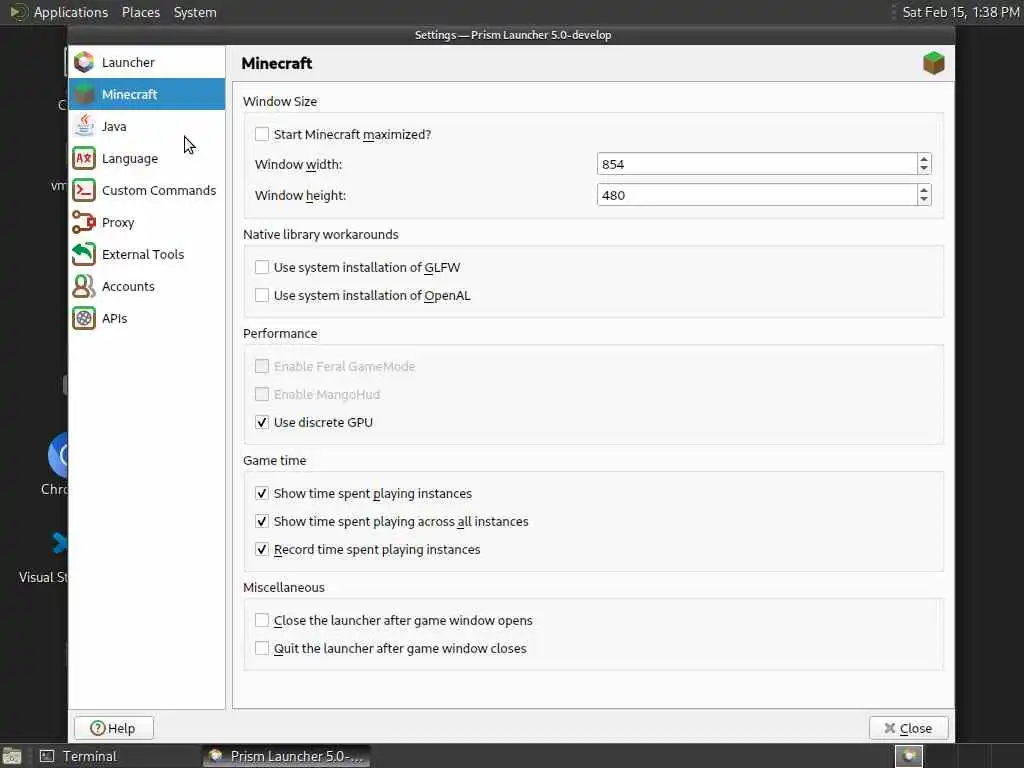Toggle Show time spent playing instances
This screenshot has width=1024, height=768.
[x=262, y=493]
